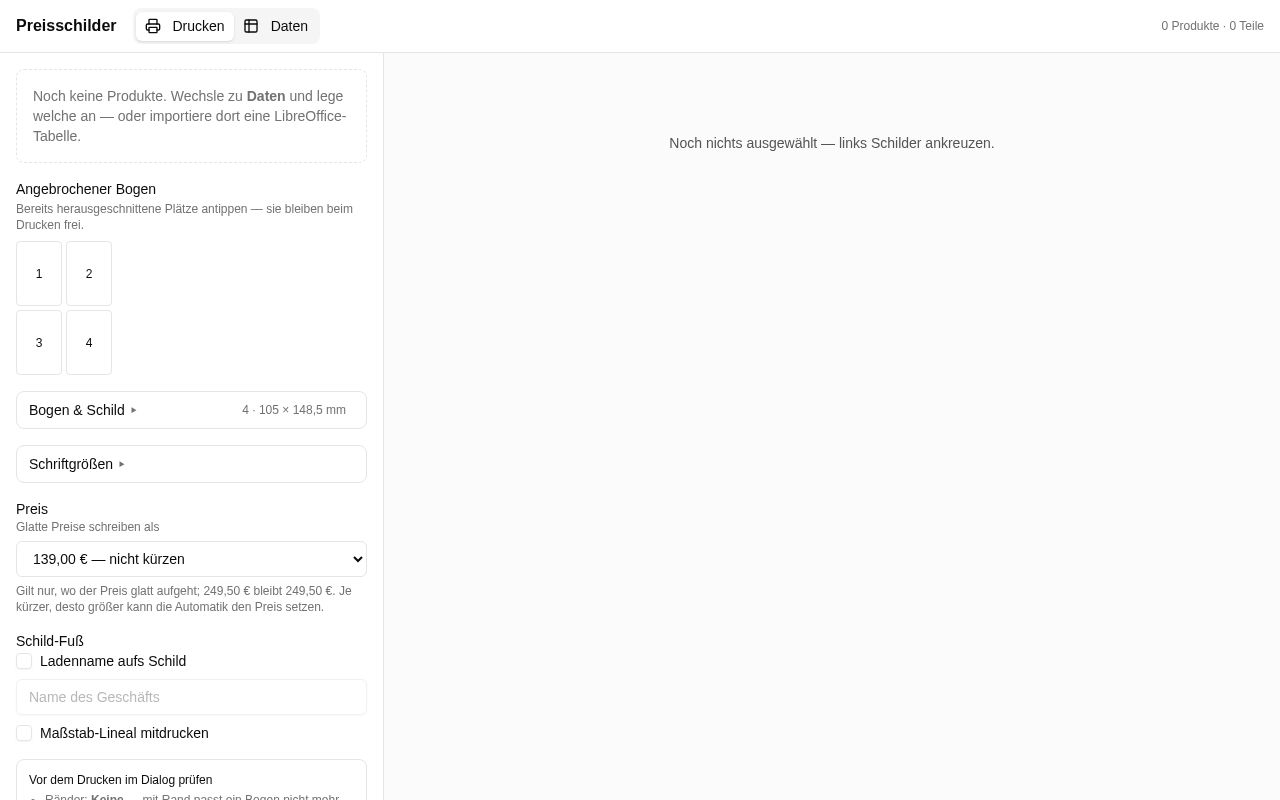1280x800 pixels.
Task: Click the 'Angebrochener Bogen' heading
Action: [x=86, y=189]
